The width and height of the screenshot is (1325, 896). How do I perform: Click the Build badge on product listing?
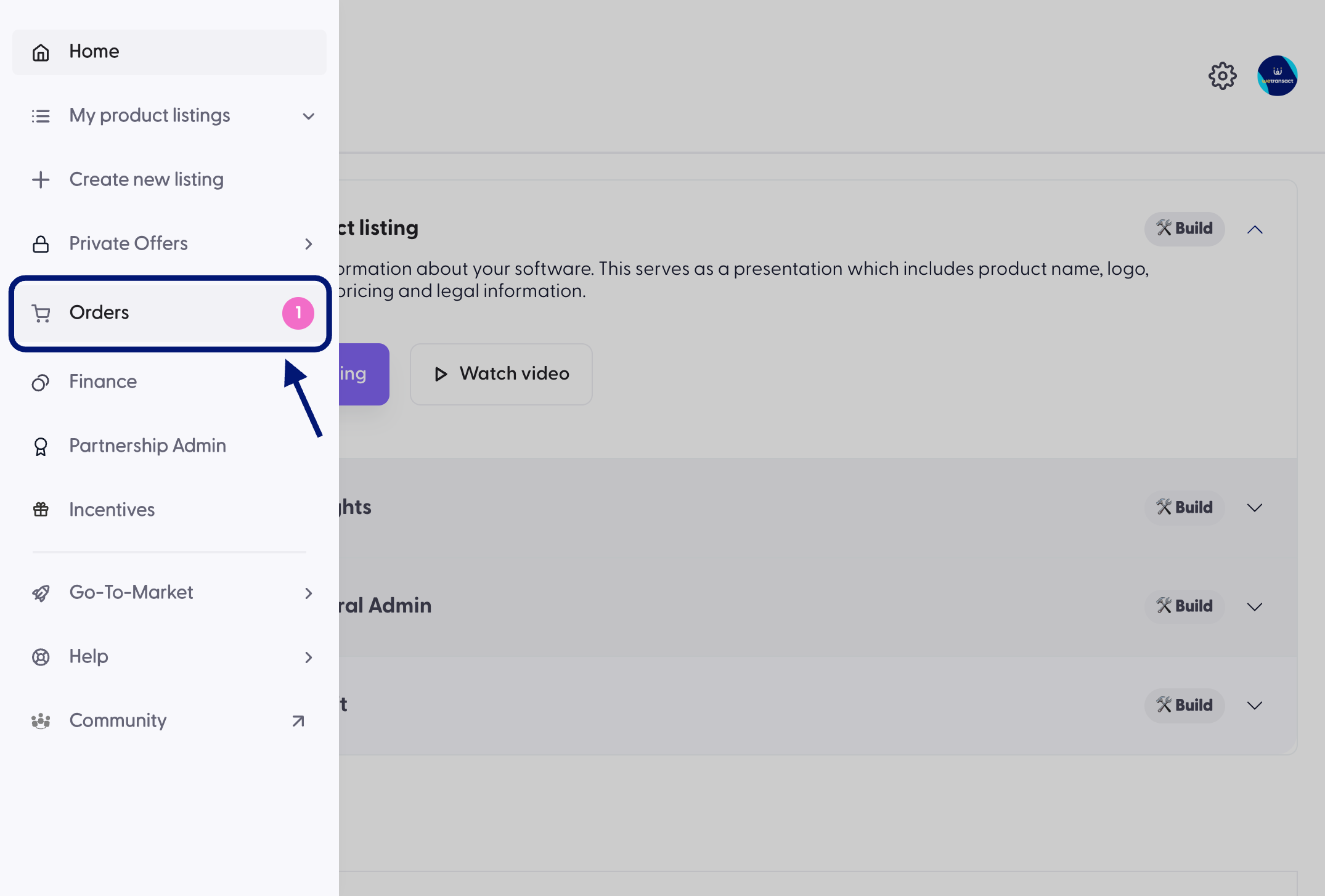click(x=1184, y=229)
